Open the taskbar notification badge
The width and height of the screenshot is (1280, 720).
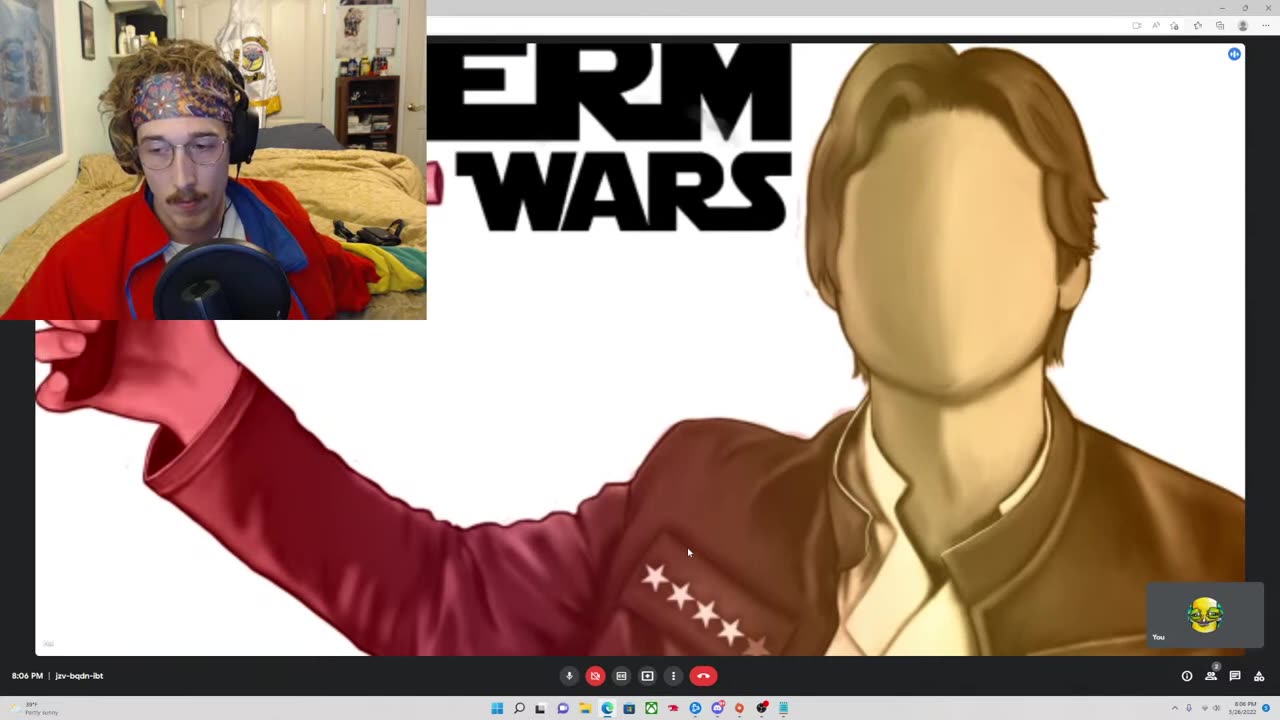pos(1266,708)
